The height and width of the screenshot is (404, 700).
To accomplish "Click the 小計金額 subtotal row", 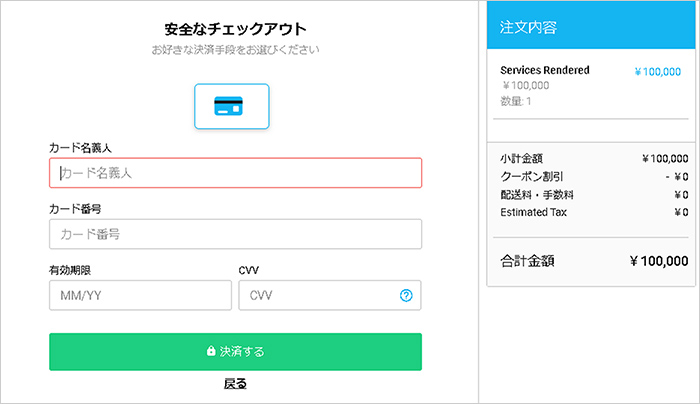I will tap(593, 159).
